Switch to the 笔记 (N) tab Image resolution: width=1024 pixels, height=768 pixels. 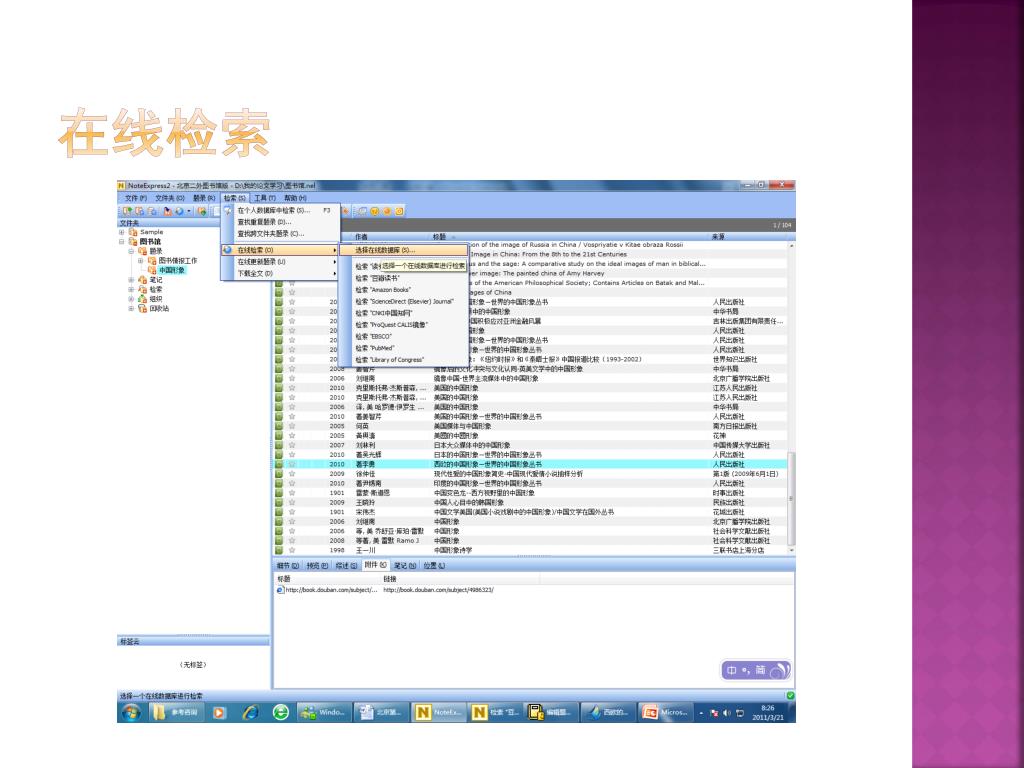pyautogui.click(x=405, y=566)
